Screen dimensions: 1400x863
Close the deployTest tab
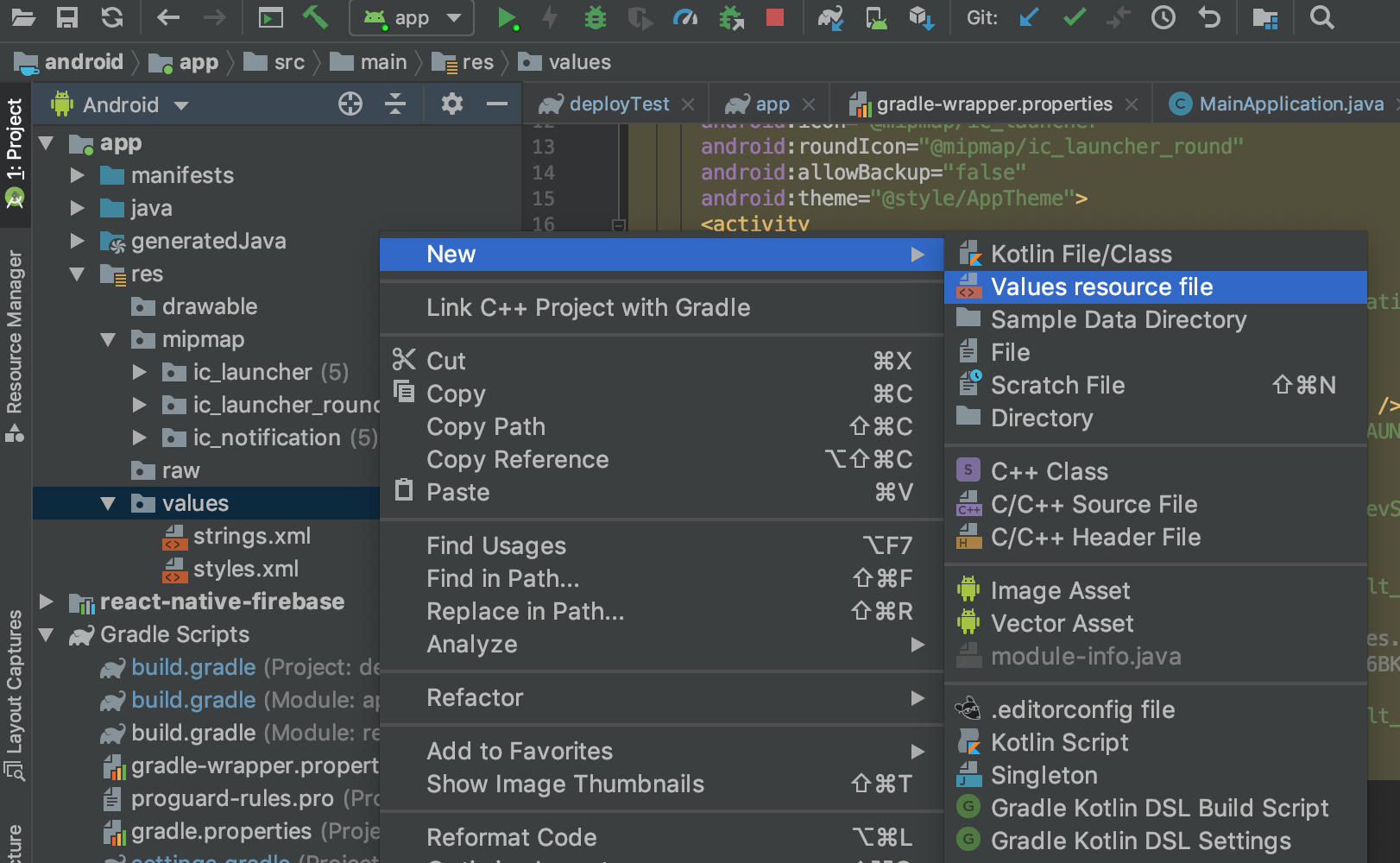[x=688, y=104]
